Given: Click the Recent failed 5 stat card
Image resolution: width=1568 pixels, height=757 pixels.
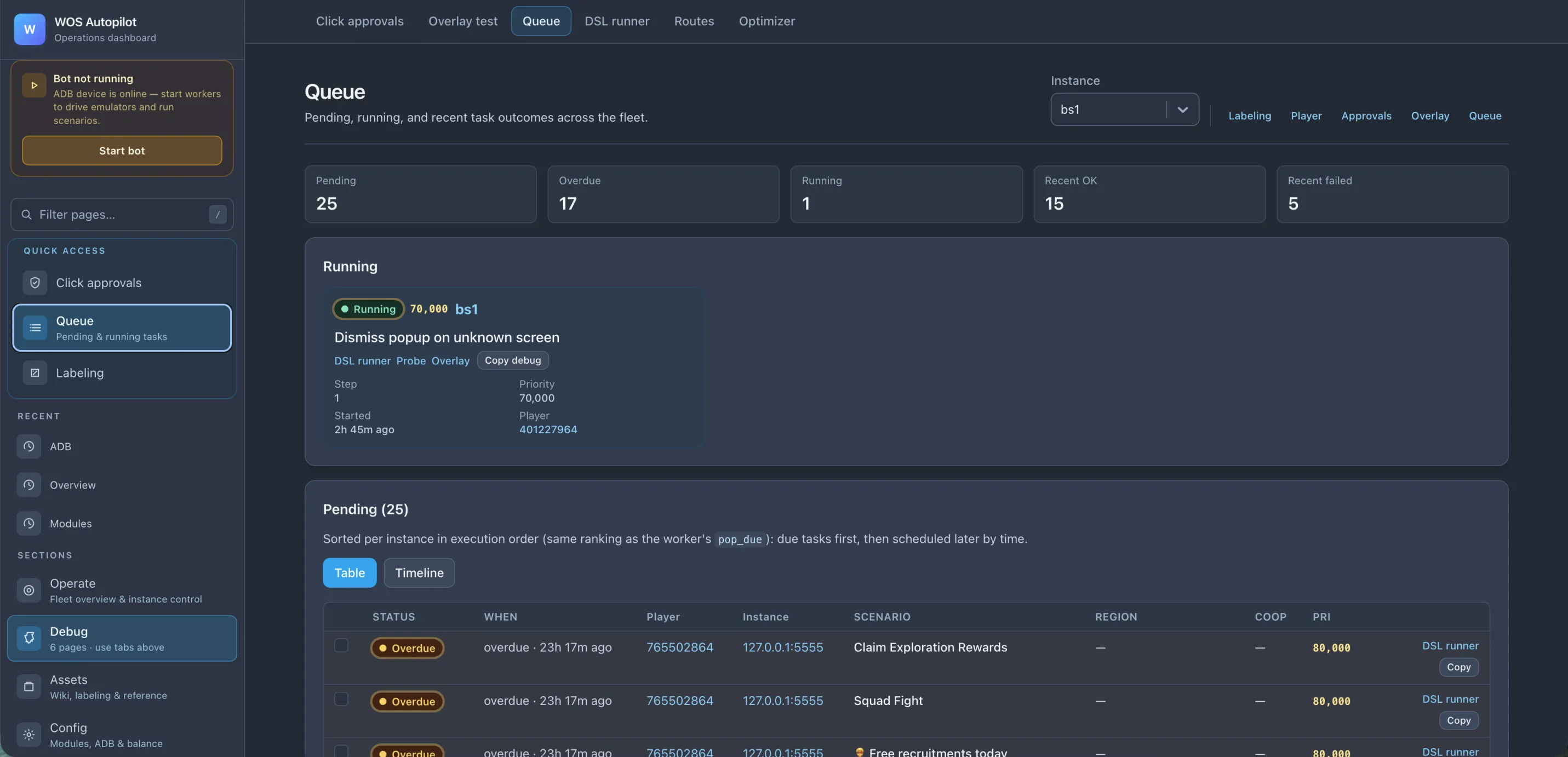Looking at the screenshot, I should tap(1392, 194).
